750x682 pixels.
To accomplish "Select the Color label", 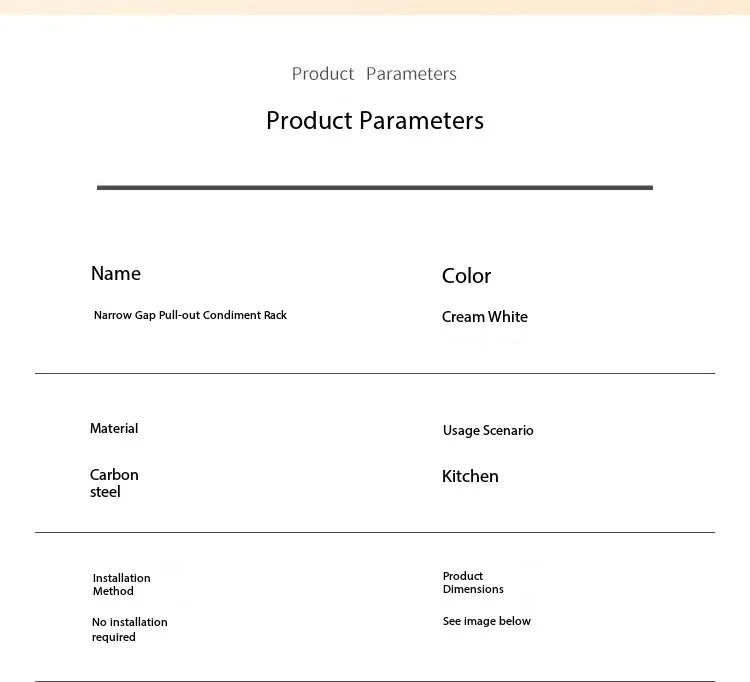I will [x=466, y=276].
